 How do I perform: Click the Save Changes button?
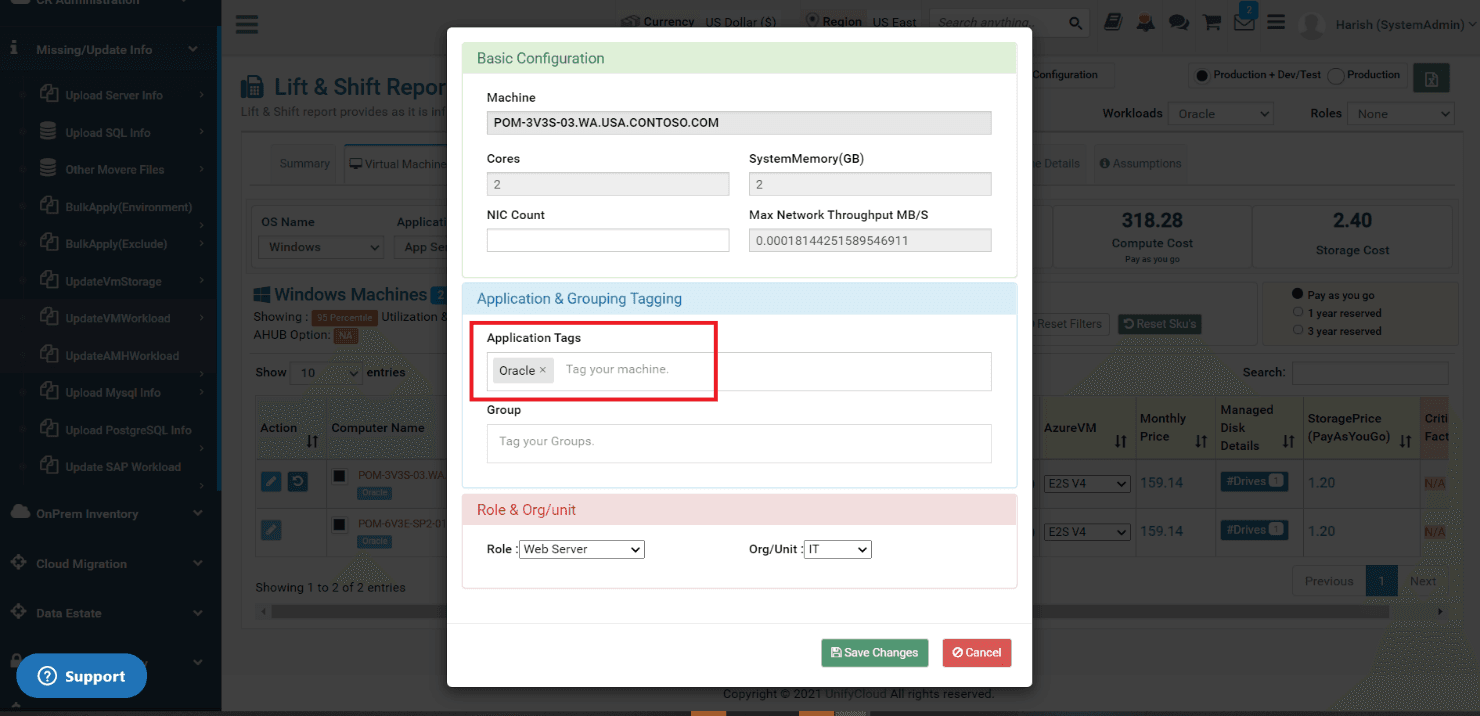(x=875, y=653)
